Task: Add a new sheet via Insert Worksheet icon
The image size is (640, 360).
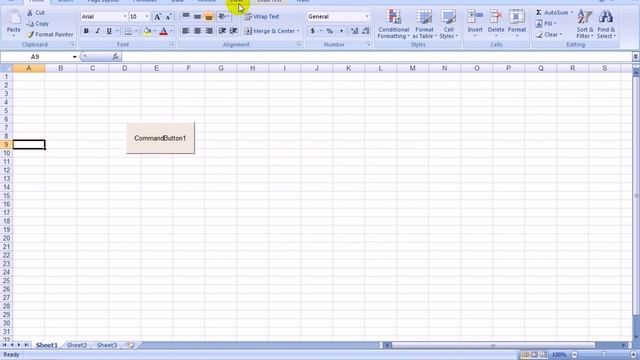Action: click(x=131, y=345)
